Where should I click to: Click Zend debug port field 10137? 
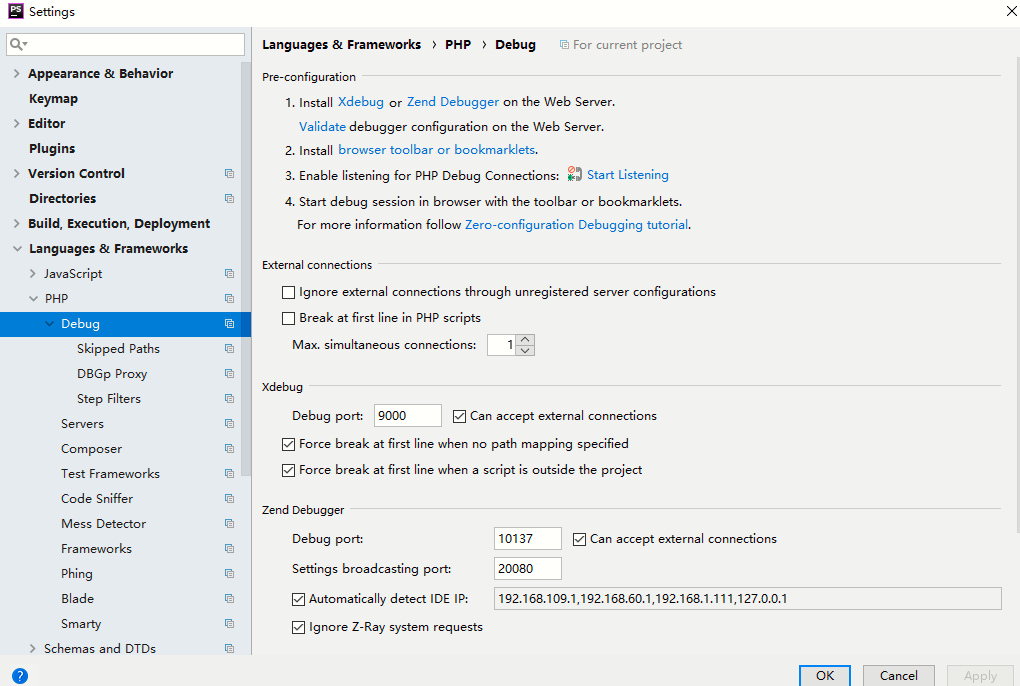[x=528, y=539]
